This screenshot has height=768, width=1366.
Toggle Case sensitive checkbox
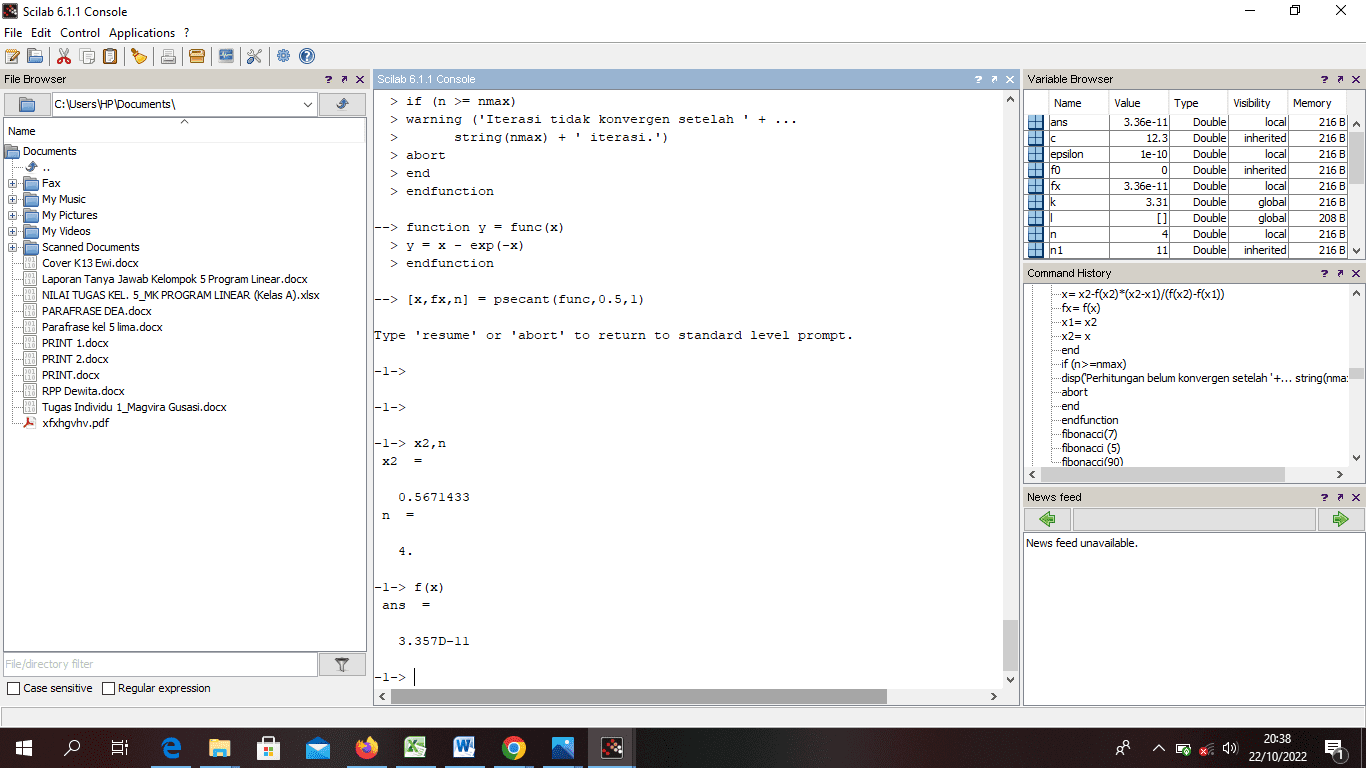[x=13, y=688]
